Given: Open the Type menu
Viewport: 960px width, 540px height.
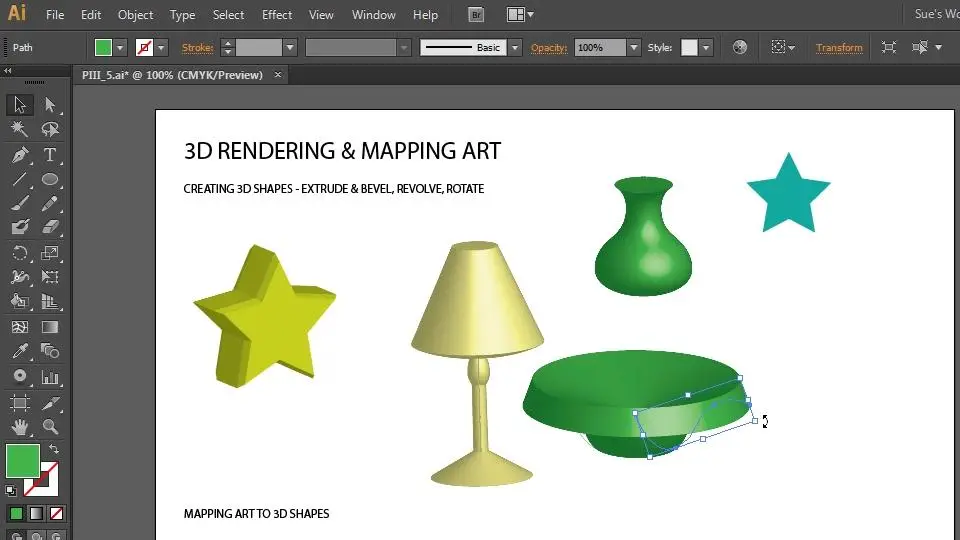Looking at the screenshot, I should (x=182, y=15).
